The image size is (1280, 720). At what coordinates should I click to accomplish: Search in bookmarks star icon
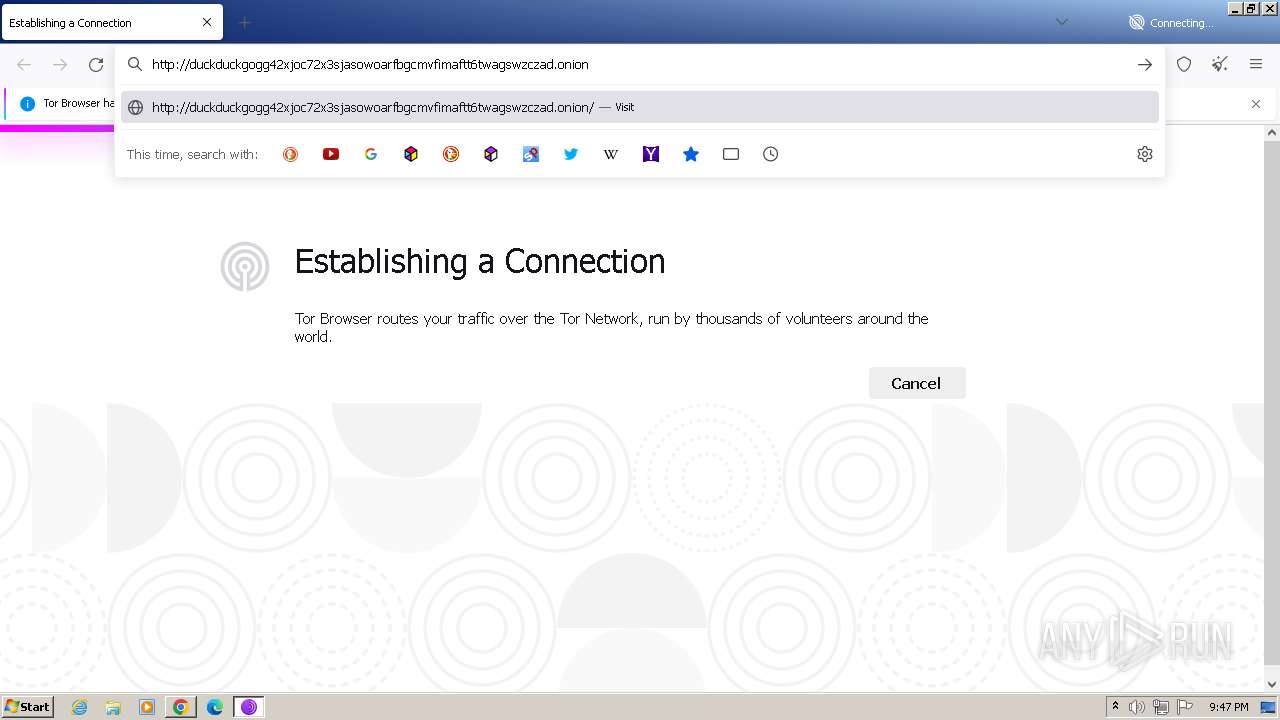(691, 154)
